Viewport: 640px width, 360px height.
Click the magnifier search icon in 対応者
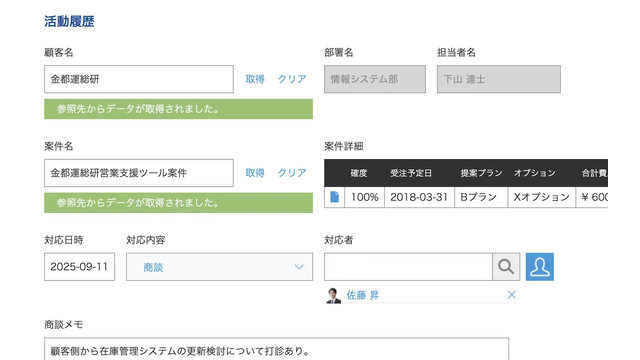click(x=506, y=267)
